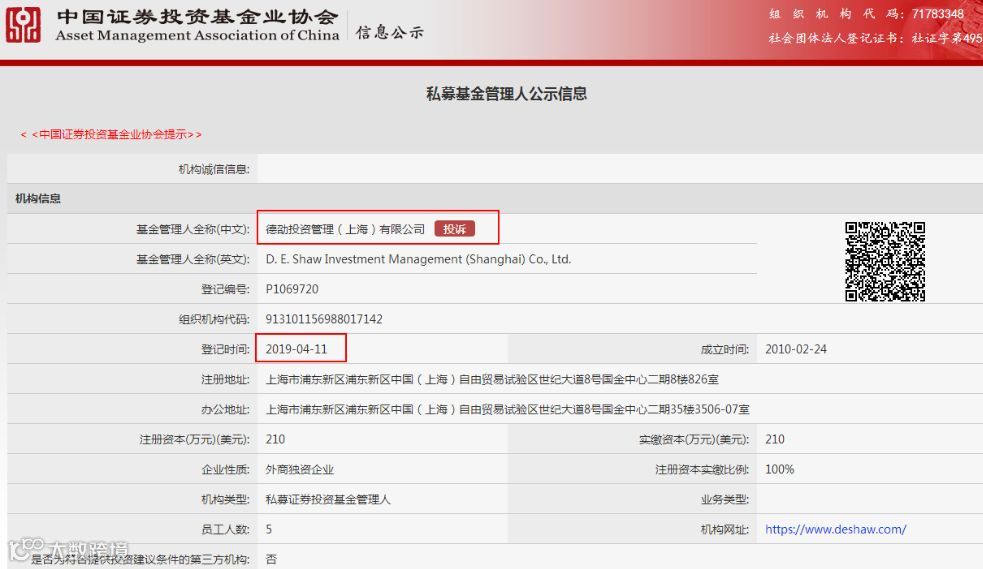The image size is (983, 569).
Task: Click the 实缴资本(万元)(美元) label
Action: (x=694, y=439)
